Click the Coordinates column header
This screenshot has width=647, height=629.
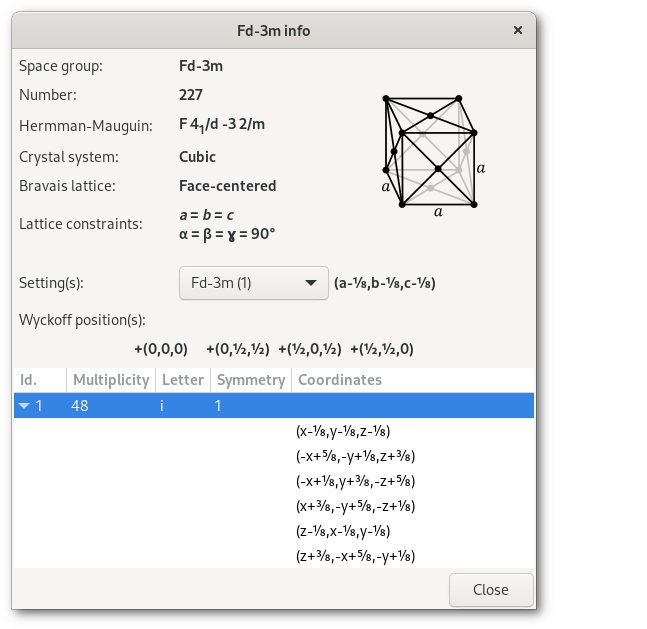click(x=340, y=380)
